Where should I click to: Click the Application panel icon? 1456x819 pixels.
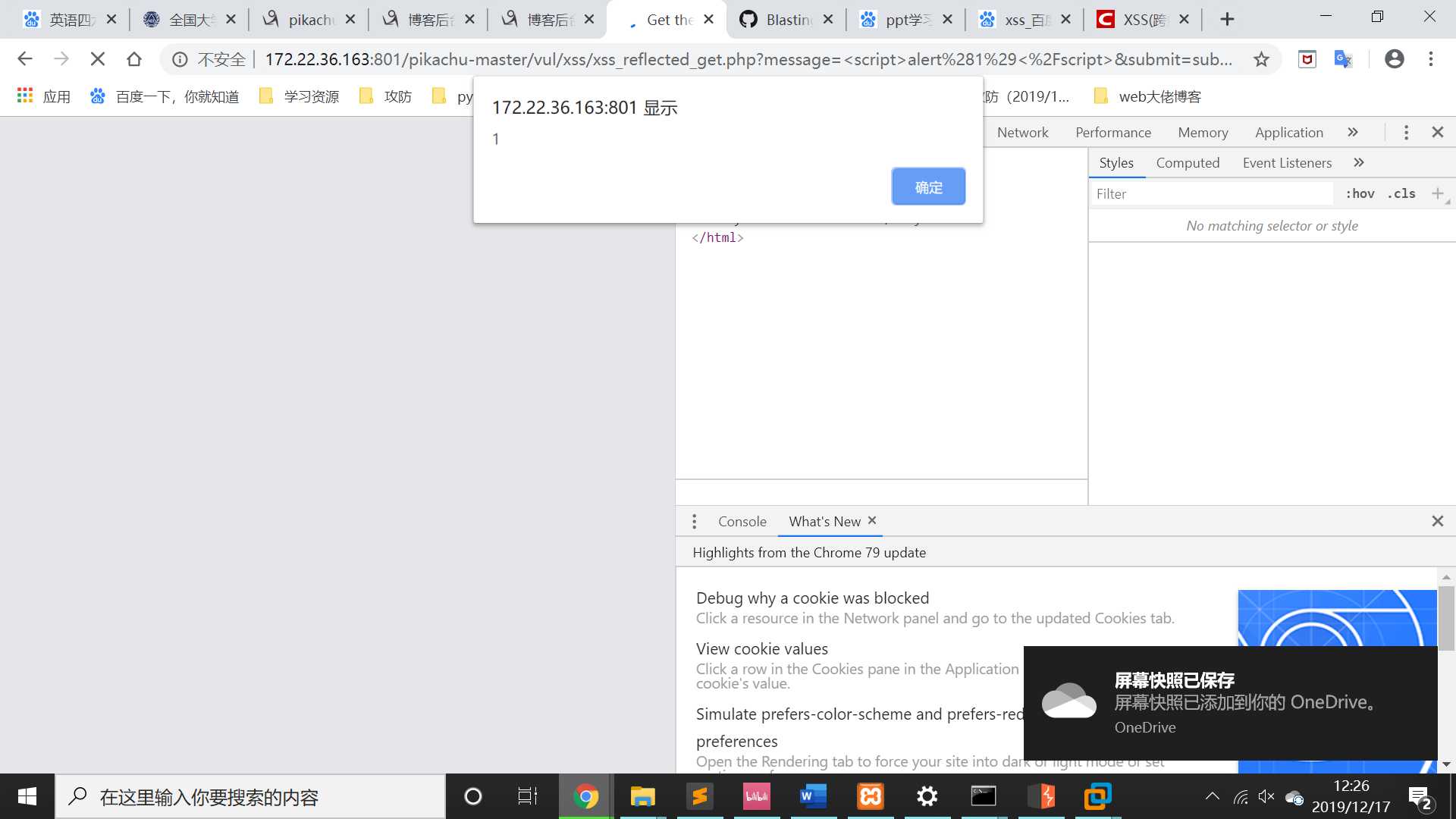pyautogui.click(x=1289, y=131)
